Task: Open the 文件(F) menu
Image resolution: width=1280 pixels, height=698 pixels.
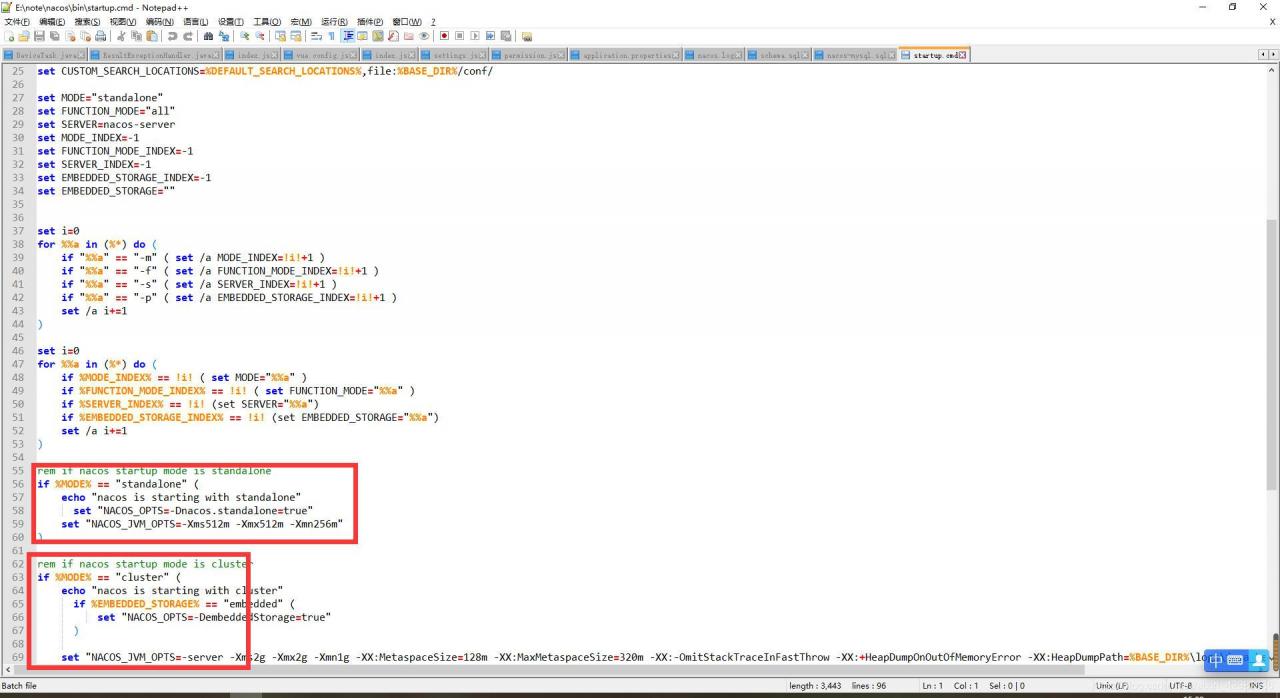Action: click(19, 21)
